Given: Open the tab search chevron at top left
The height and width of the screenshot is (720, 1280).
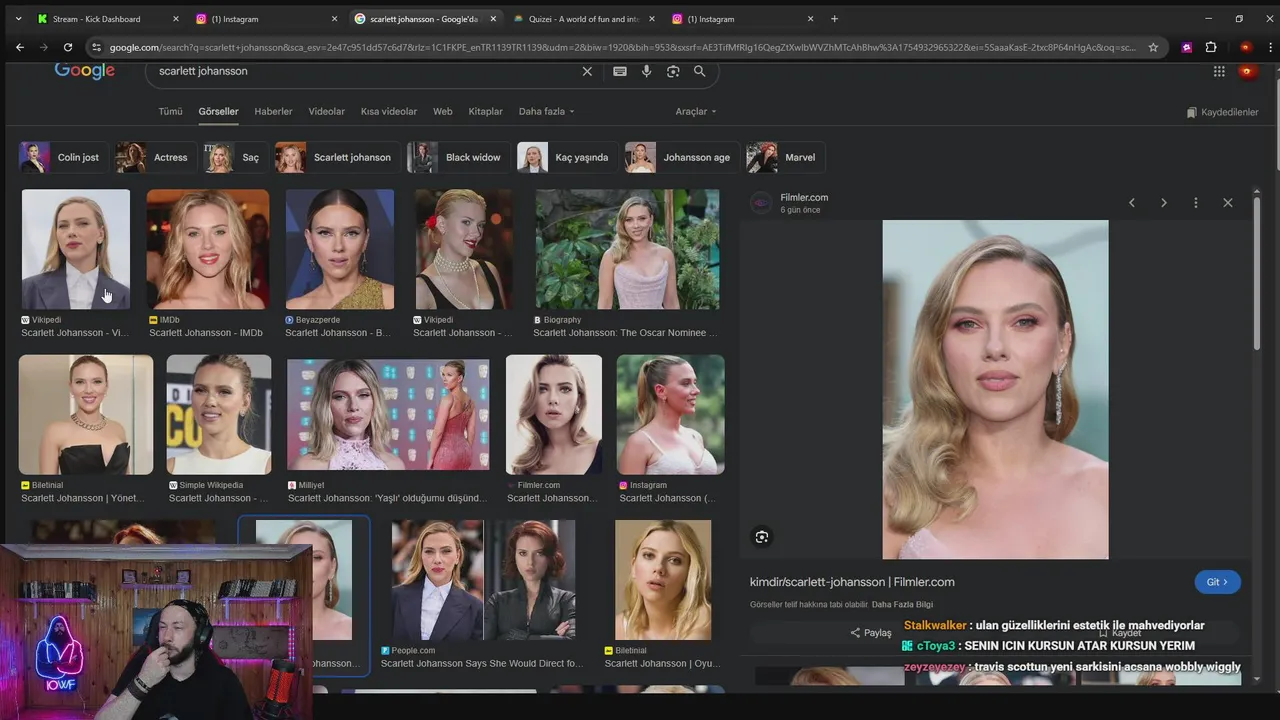Looking at the screenshot, I should tap(17, 18).
